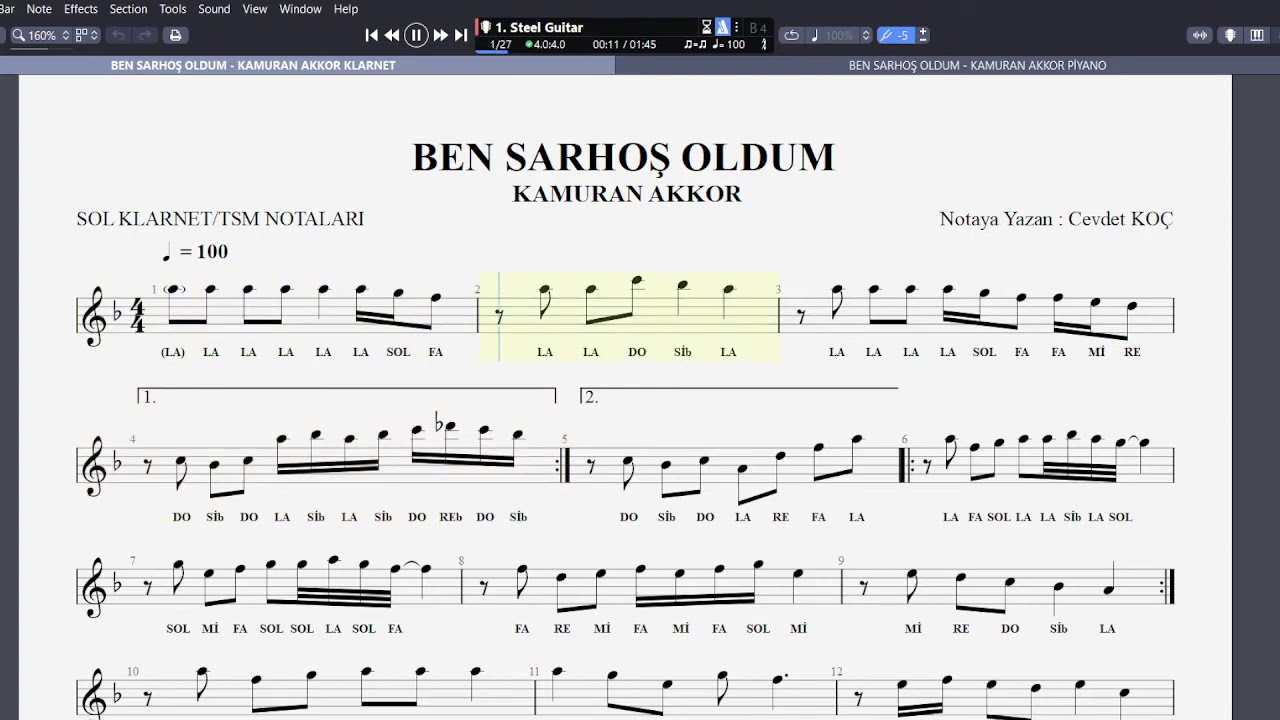The image size is (1280, 720).
Task: Open the Effects menu
Action: coord(81,9)
